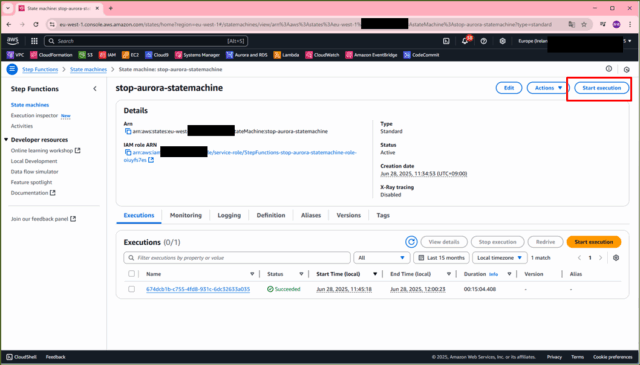
Task: Open the help question mark icon
Action: pos(484,41)
